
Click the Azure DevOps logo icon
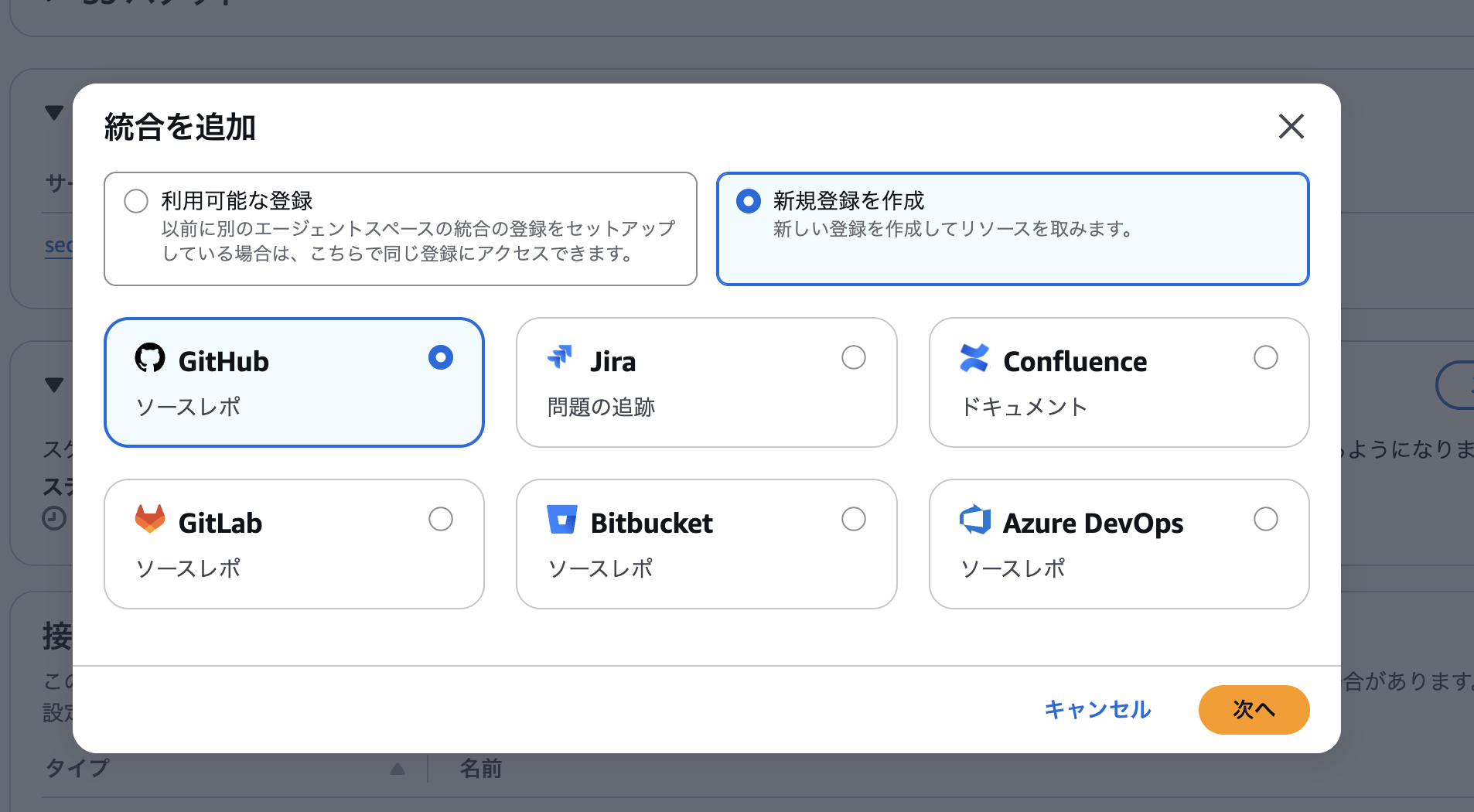point(975,520)
